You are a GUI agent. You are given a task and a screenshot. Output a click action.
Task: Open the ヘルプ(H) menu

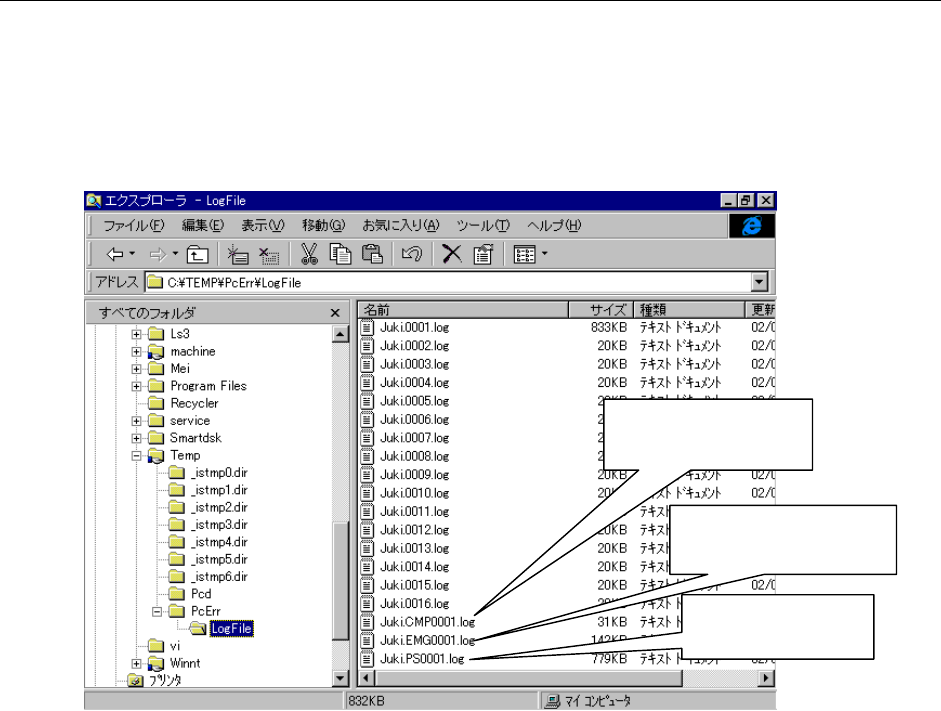pos(554,226)
